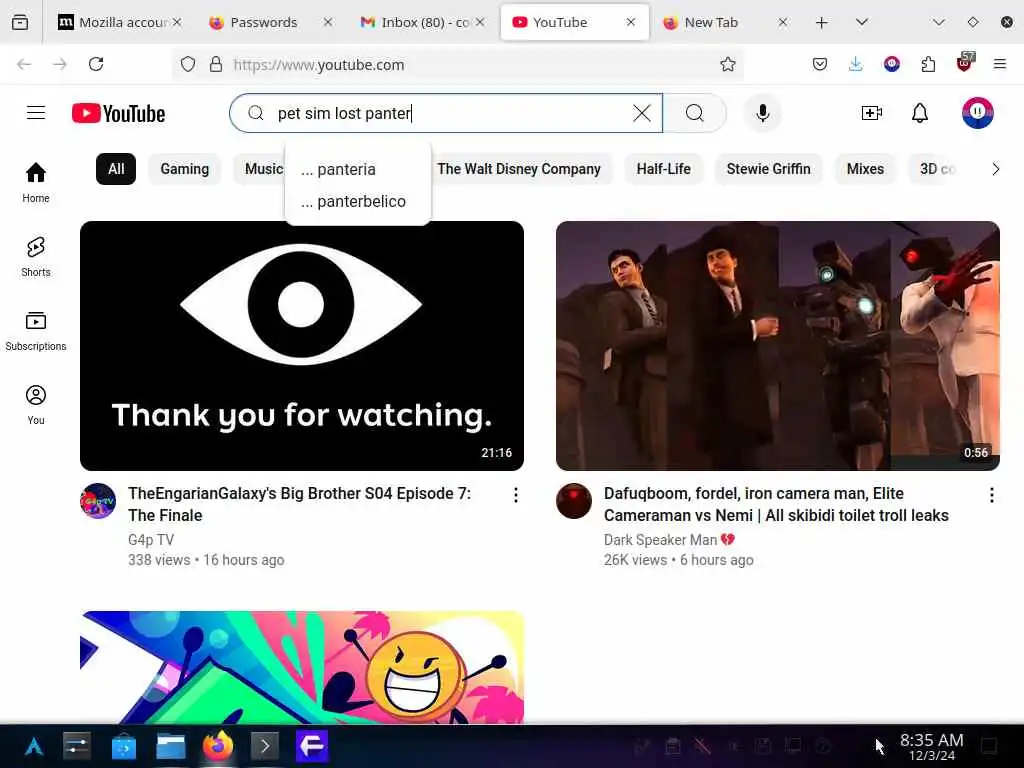Image resolution: width=1024 pixels, height=768 pixels.
Task: Save page to Pocket
Action: coord(820,64)
